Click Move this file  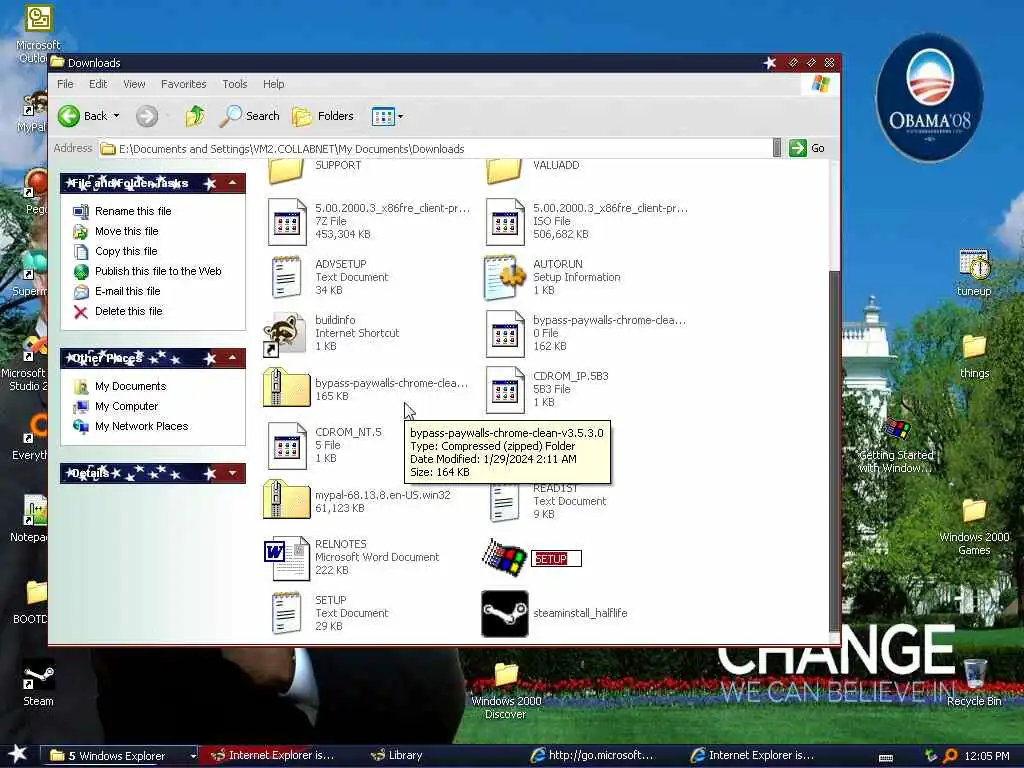(127, 231)
